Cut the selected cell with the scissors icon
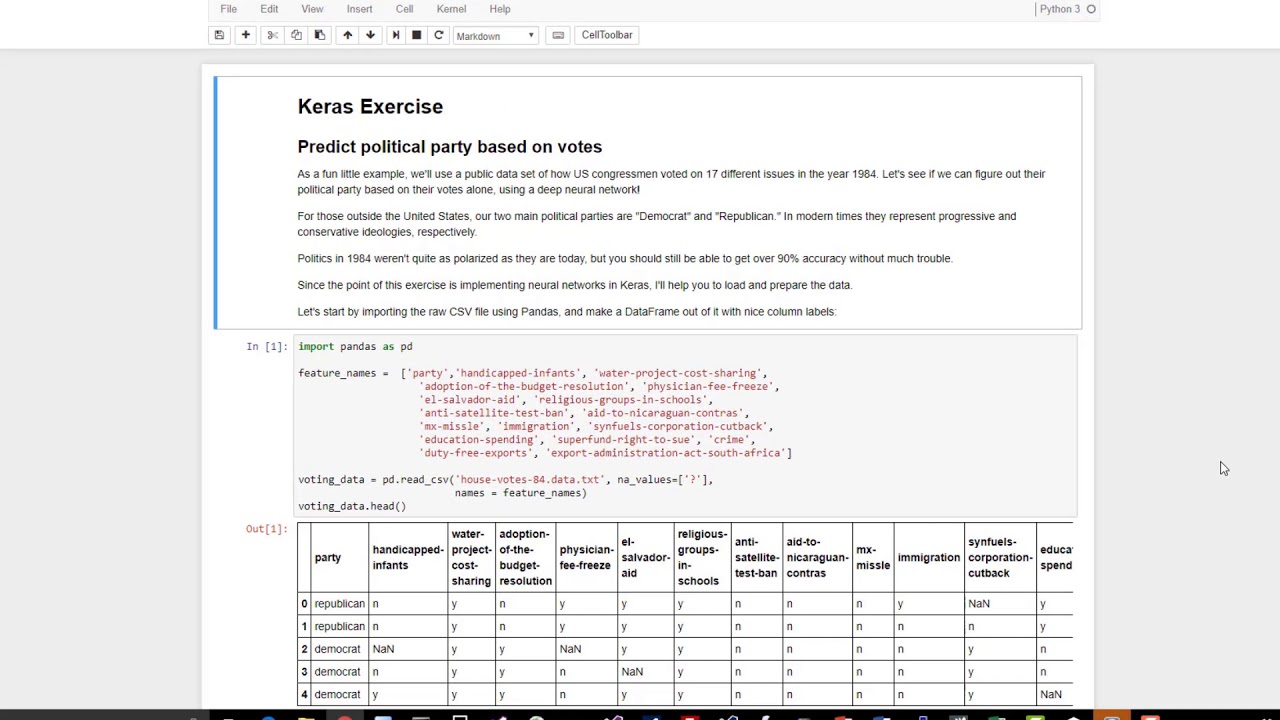Screen dimensions: 1280x720 [272, 35]
